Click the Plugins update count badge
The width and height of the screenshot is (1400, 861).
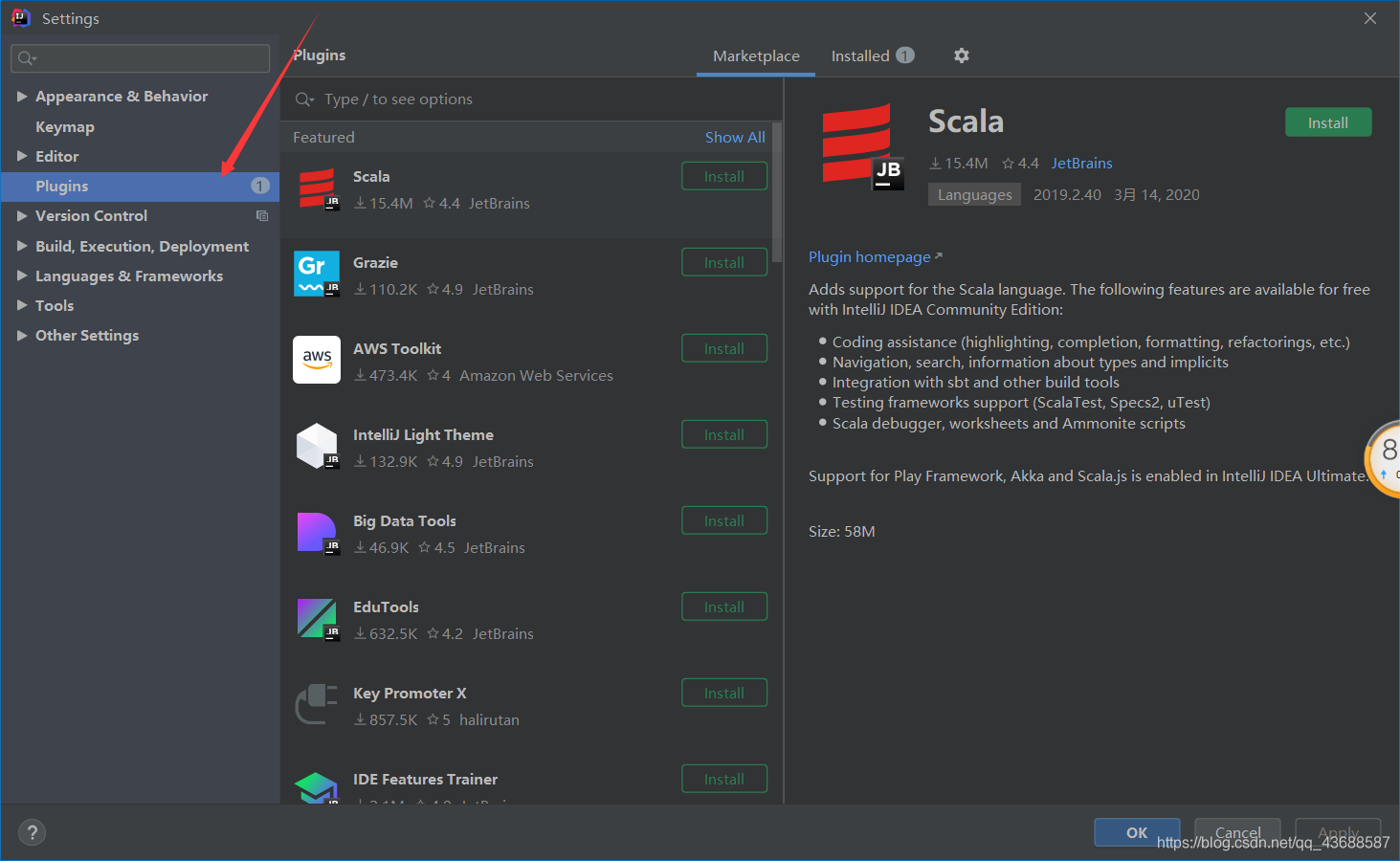click(260, 186)
